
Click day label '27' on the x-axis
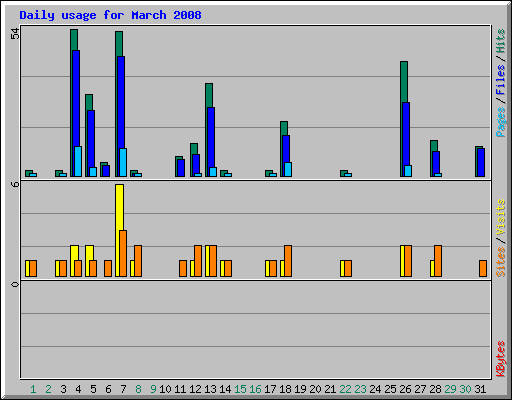[x=420, y=389]
